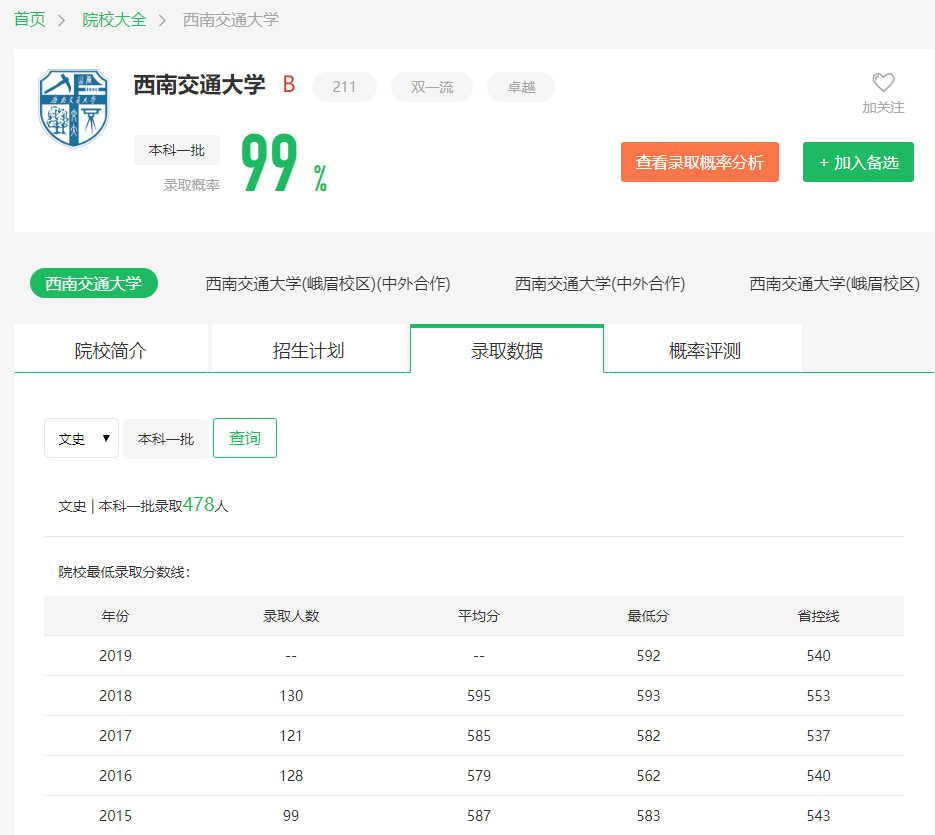Click minimum score 582 in the 2017 row
Viewport: 935px width, 835px height.
click(648, 736)
